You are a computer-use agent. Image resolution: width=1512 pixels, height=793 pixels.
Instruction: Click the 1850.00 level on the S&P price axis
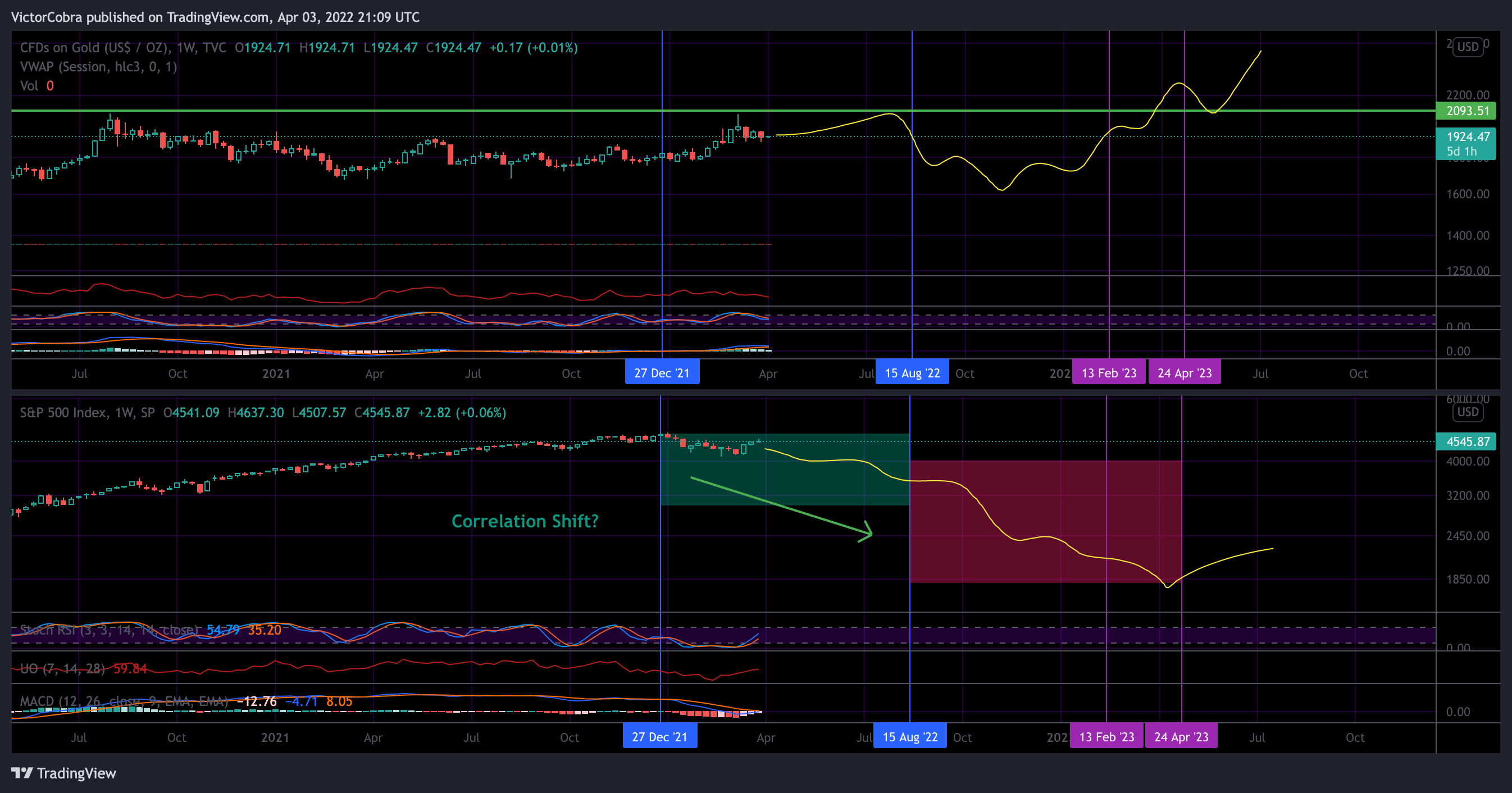coord(1468,580)
